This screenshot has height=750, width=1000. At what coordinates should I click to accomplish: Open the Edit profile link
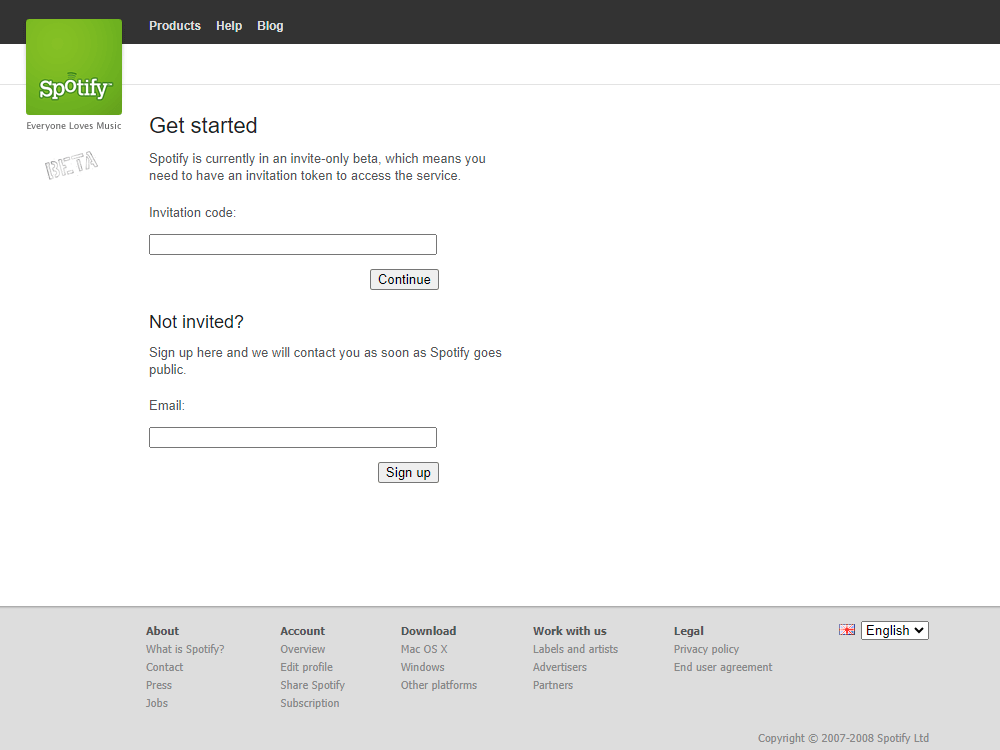click(x=307, y=667)
